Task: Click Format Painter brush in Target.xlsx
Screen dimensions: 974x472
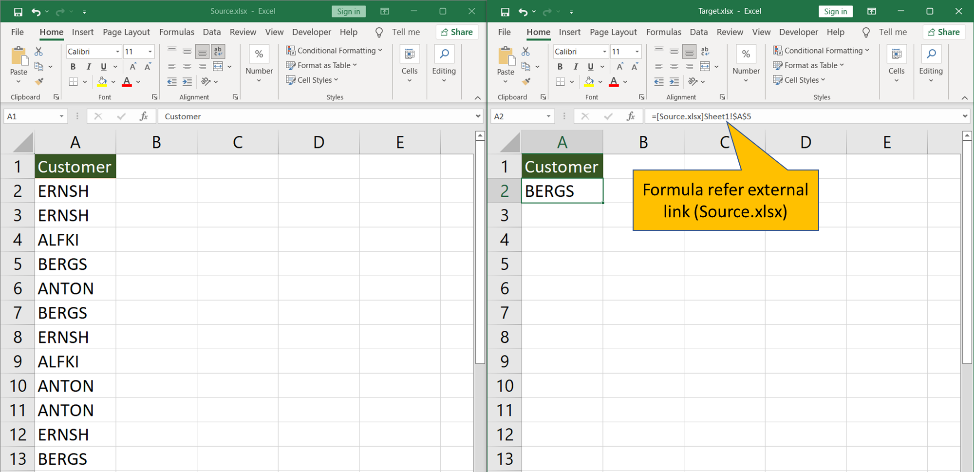Action: coord(526,81)
